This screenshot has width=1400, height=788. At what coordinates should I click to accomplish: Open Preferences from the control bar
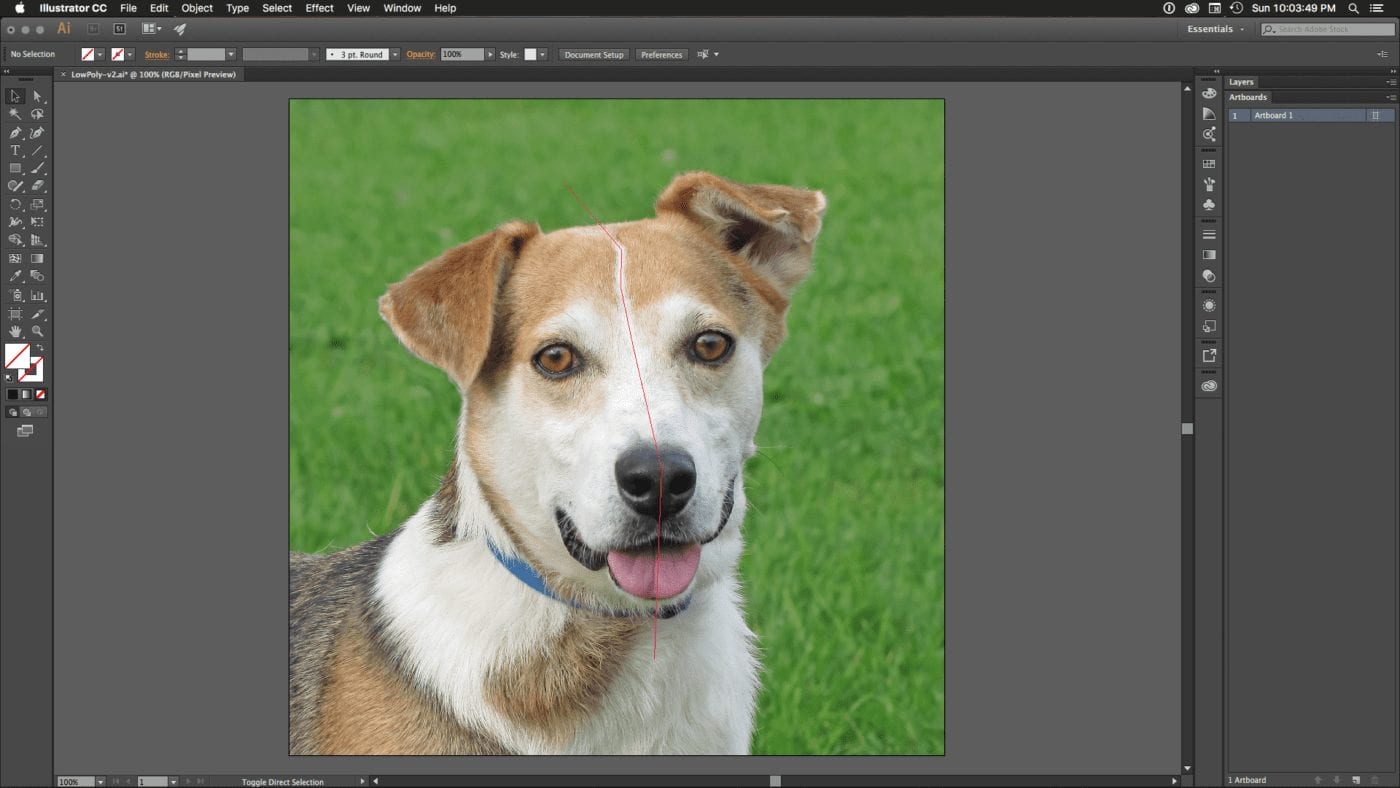coord(661,55)
